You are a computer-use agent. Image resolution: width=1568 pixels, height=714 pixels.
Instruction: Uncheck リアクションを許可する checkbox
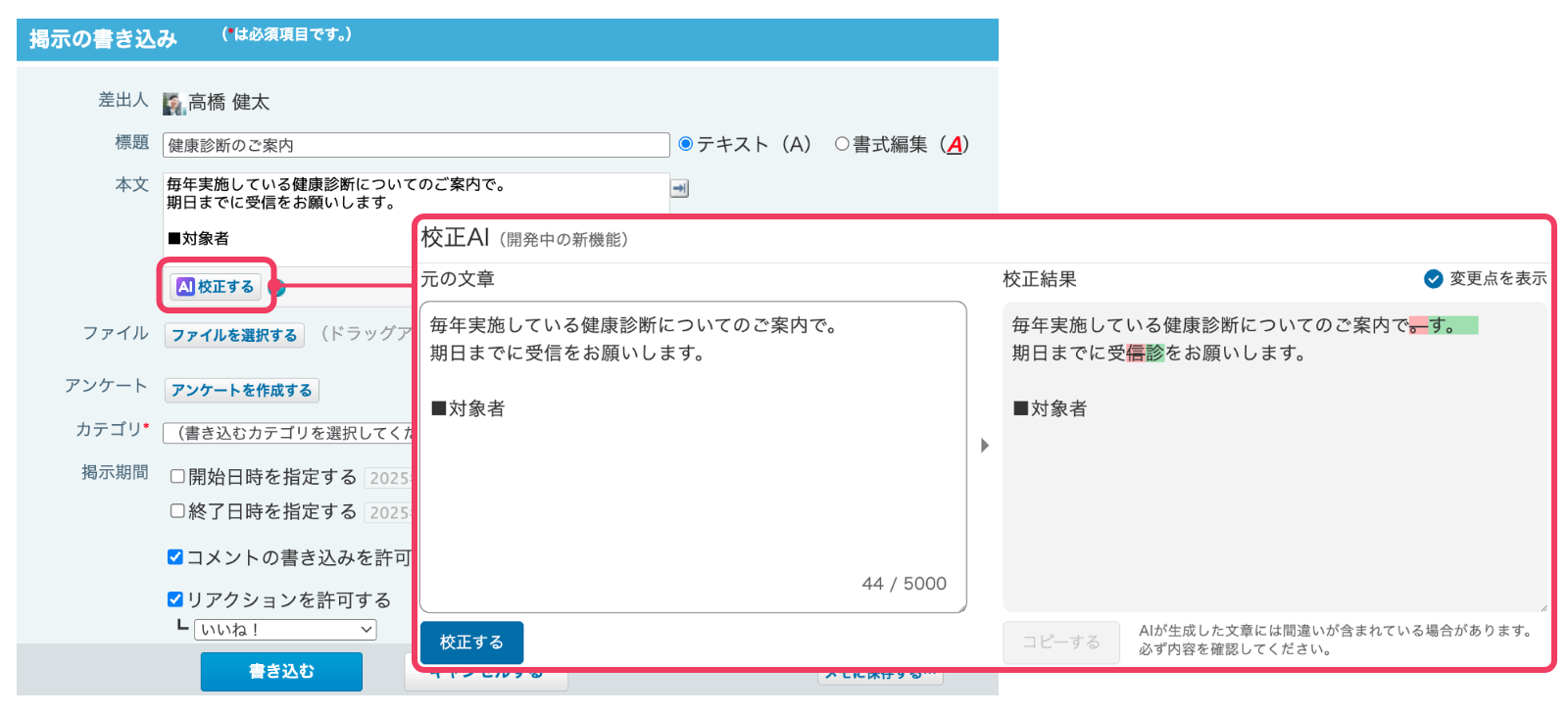pos(175,599)
